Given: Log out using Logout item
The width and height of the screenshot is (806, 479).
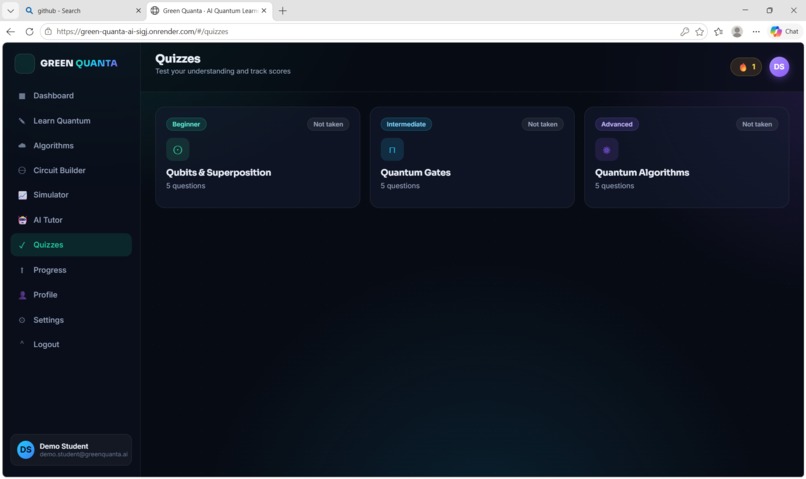Looking at the screenshot, I should 71,344.
